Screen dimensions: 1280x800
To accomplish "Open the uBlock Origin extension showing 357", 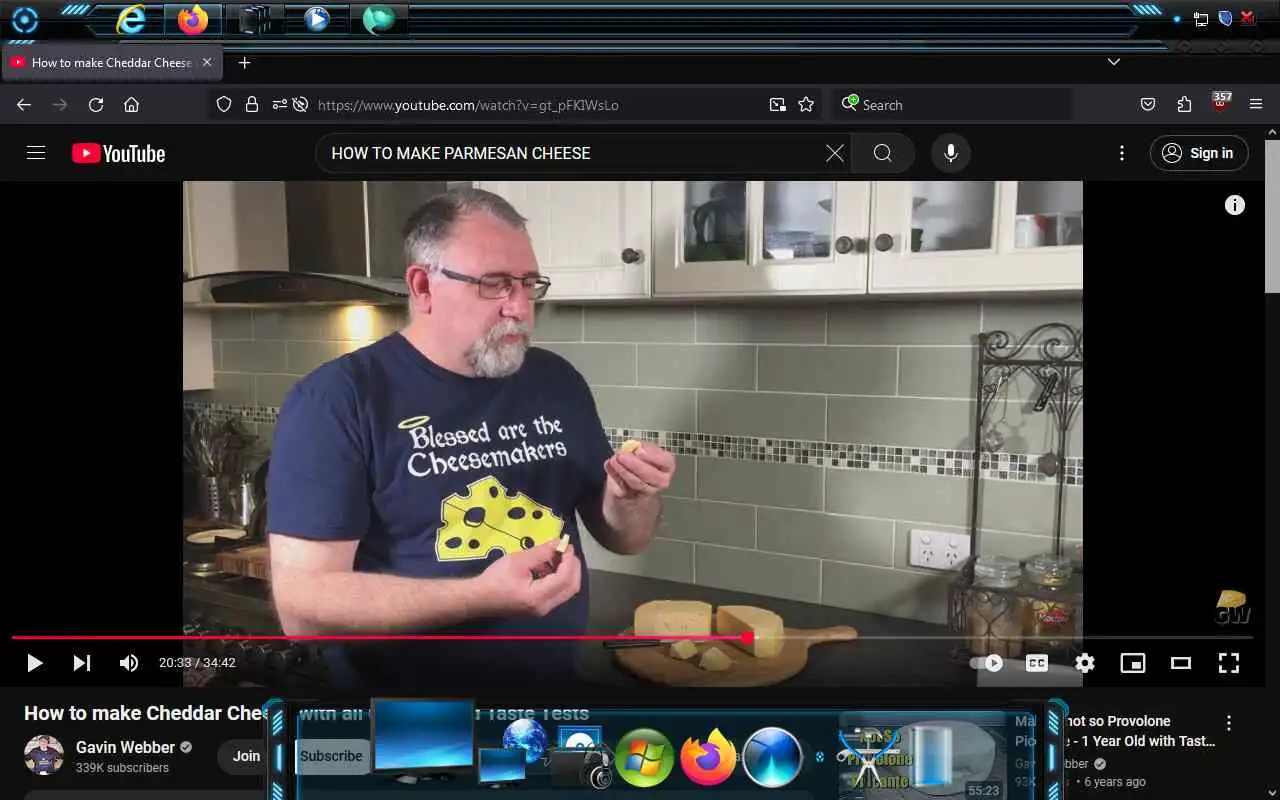I will (x=1221, y=103).
